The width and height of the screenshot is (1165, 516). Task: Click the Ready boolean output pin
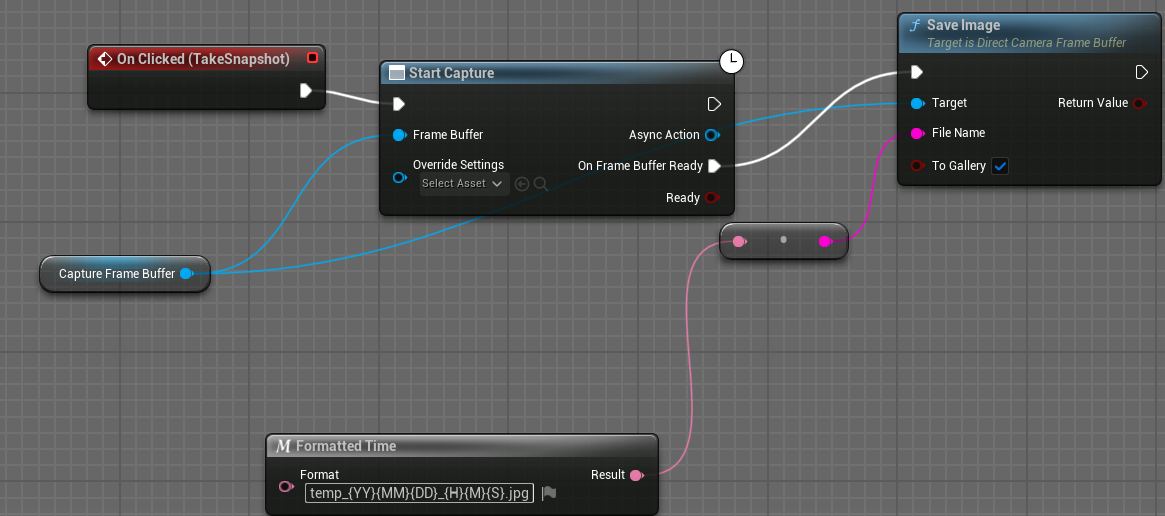(x=712, y=198)
